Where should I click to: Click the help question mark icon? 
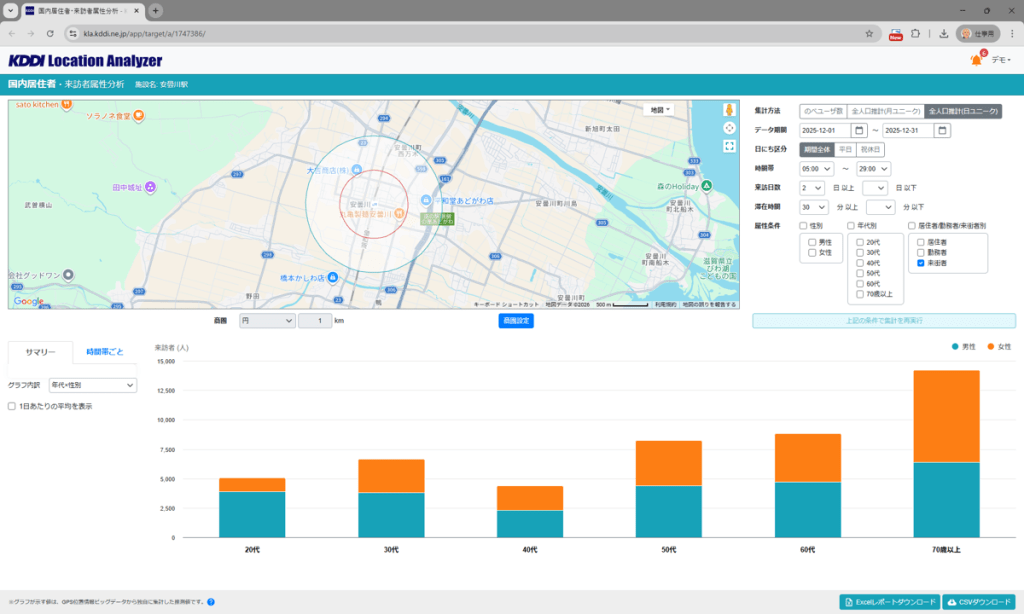211,602
